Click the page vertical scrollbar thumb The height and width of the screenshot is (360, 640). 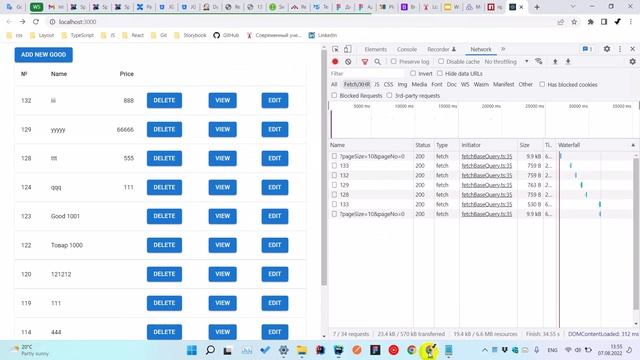324,168
